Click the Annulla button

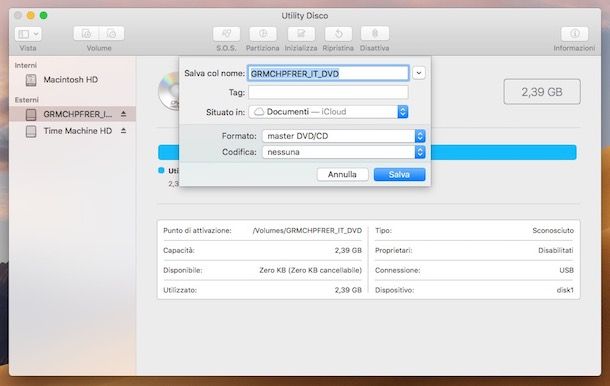(342, 174)
